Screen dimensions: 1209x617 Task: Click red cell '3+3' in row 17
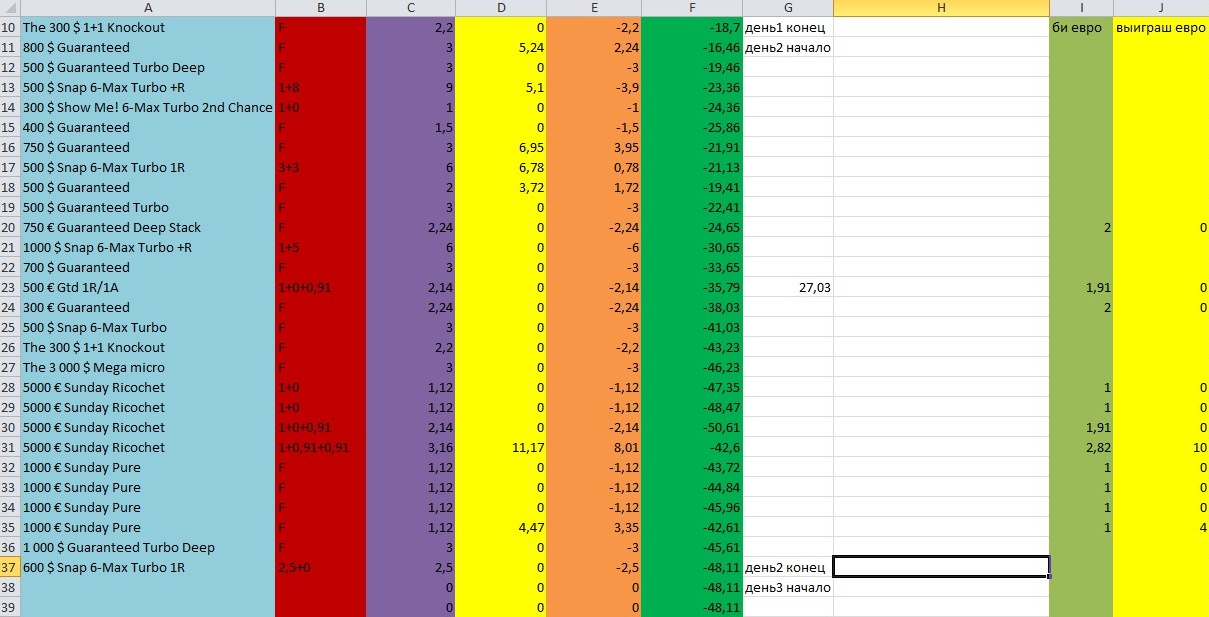321,168
